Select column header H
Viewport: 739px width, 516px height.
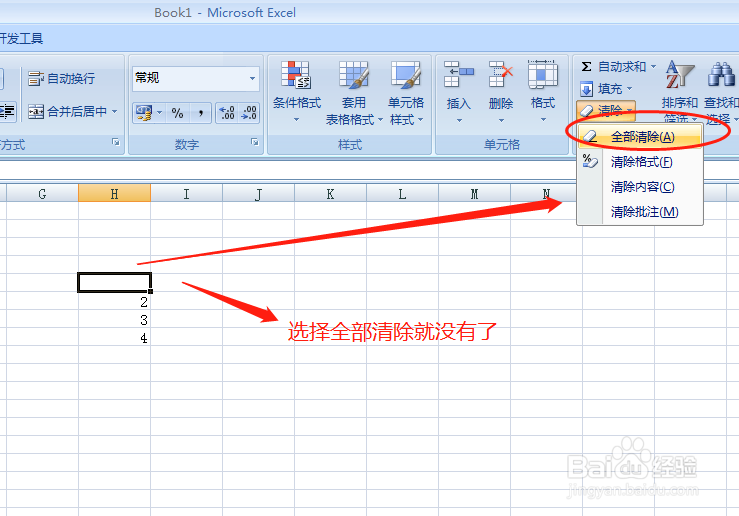(115, 193)
